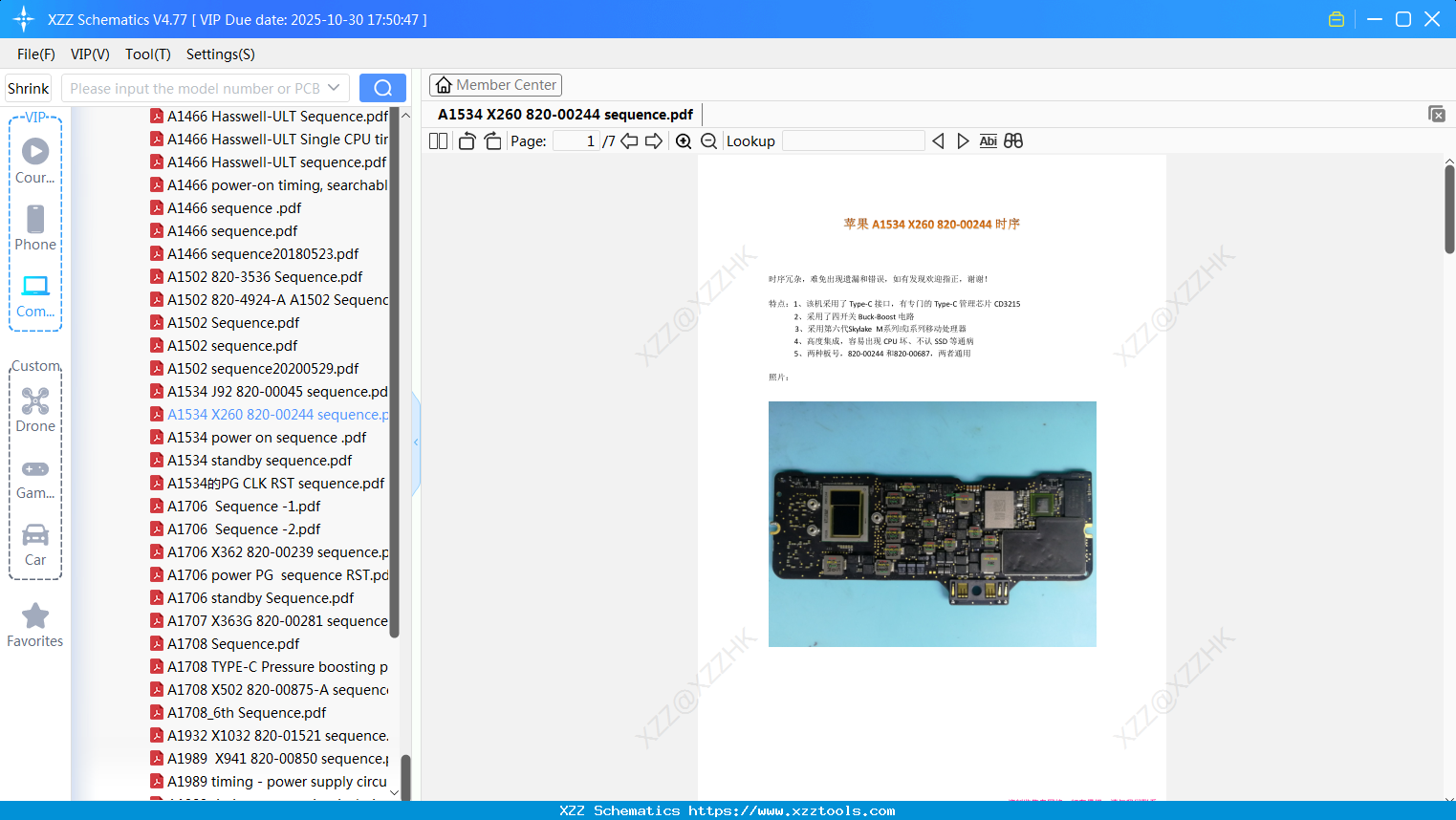Open A1706 Sequence -1.pdf
Image resolution: width=1456 pixels, height=820 pixels.
pos(244,507)
